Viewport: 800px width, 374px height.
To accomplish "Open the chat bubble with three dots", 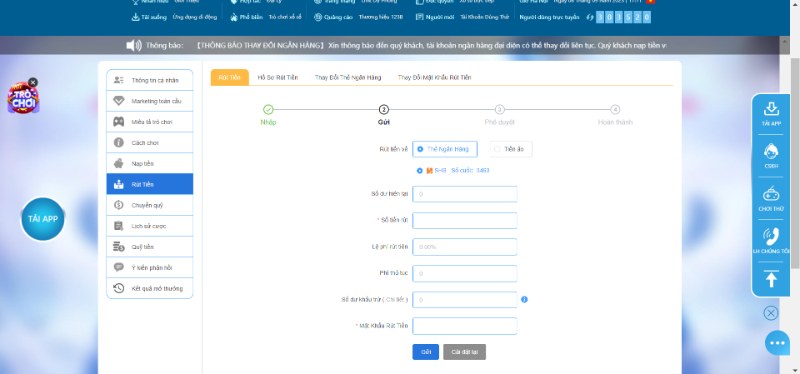I will pyautogui.click(x=777, y=343).
